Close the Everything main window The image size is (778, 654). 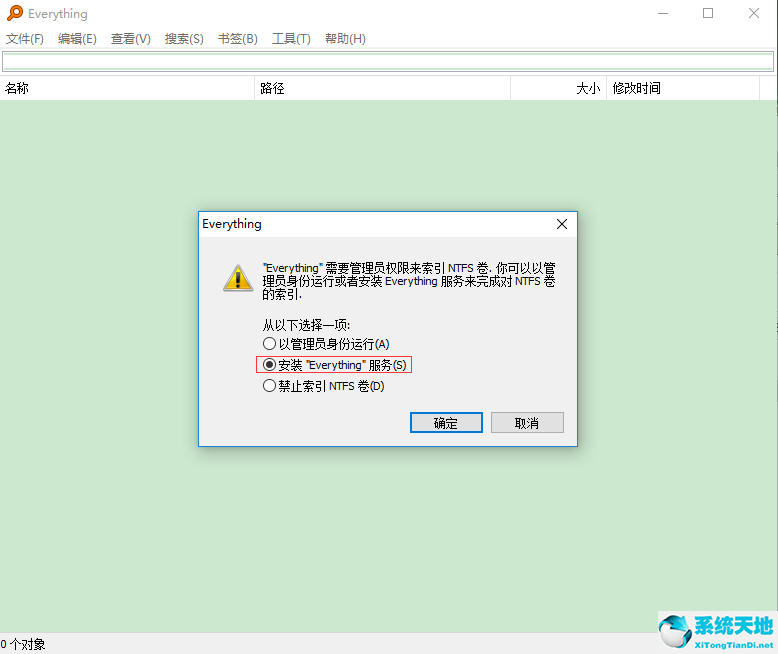pos(754,13)
